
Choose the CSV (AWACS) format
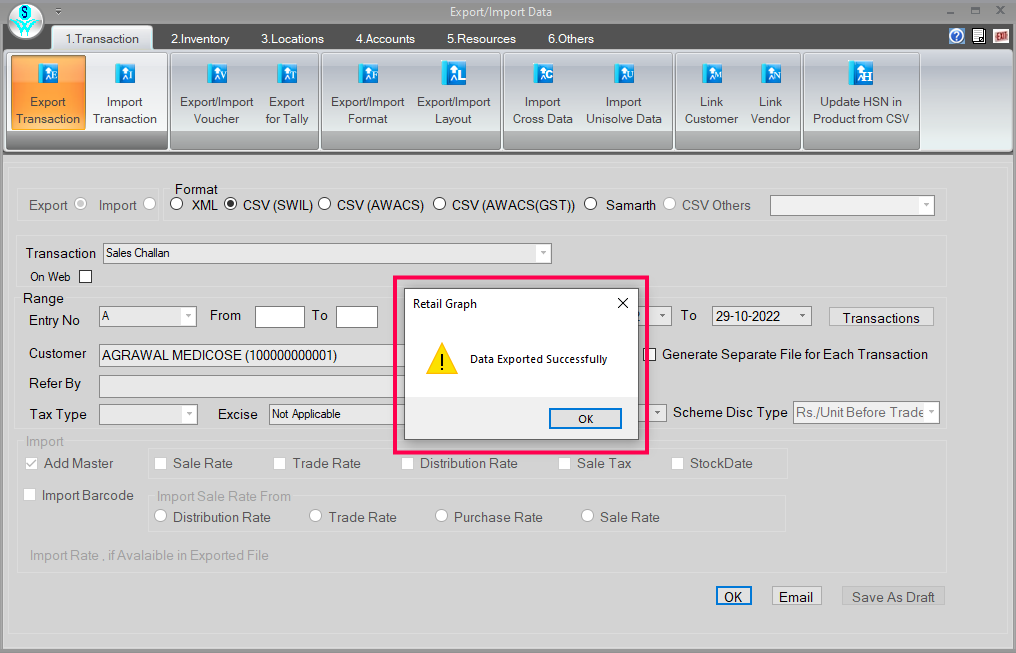pos(325,204)
